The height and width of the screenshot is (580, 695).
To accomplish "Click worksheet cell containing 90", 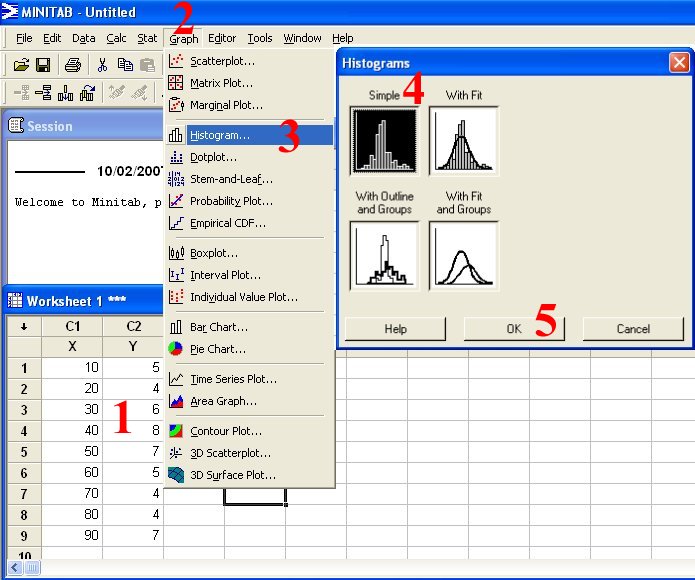I will pos(72,535).
